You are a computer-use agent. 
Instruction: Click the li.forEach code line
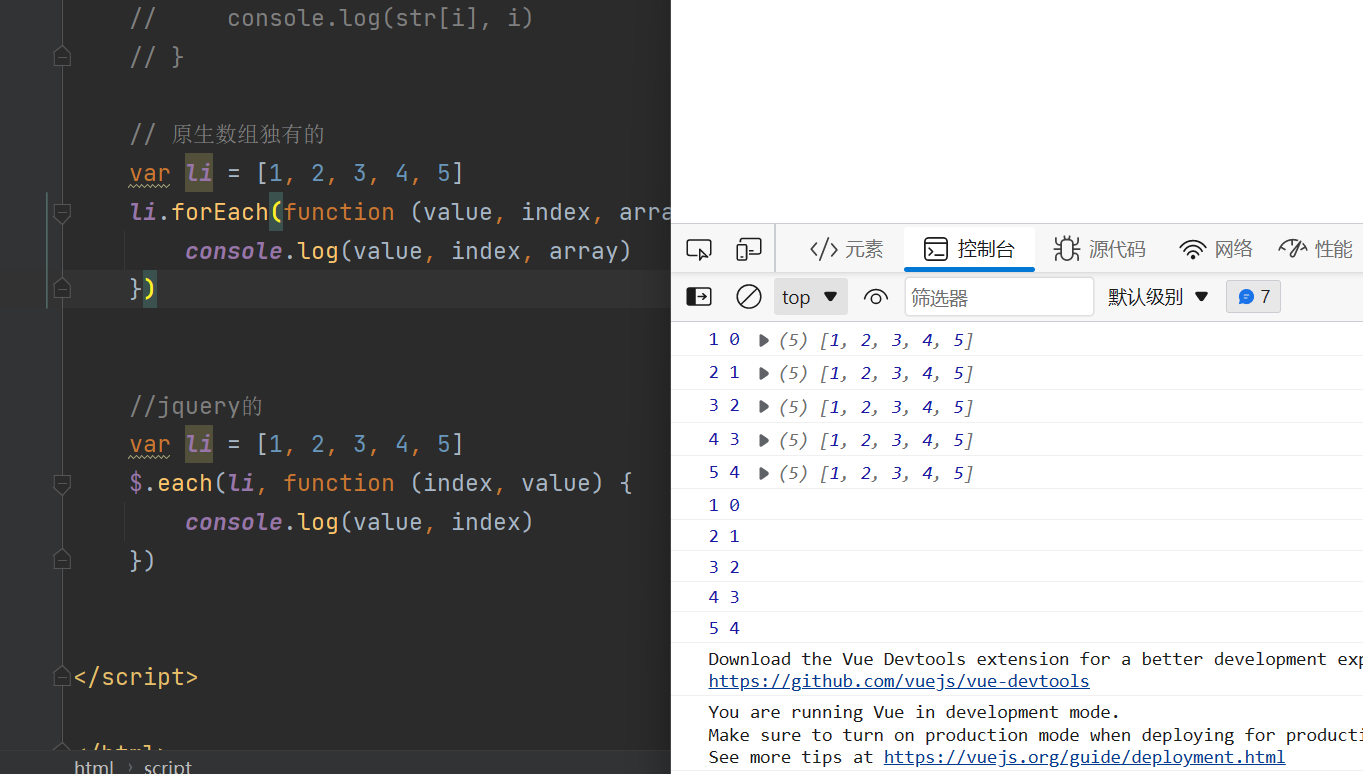(399, 212)
